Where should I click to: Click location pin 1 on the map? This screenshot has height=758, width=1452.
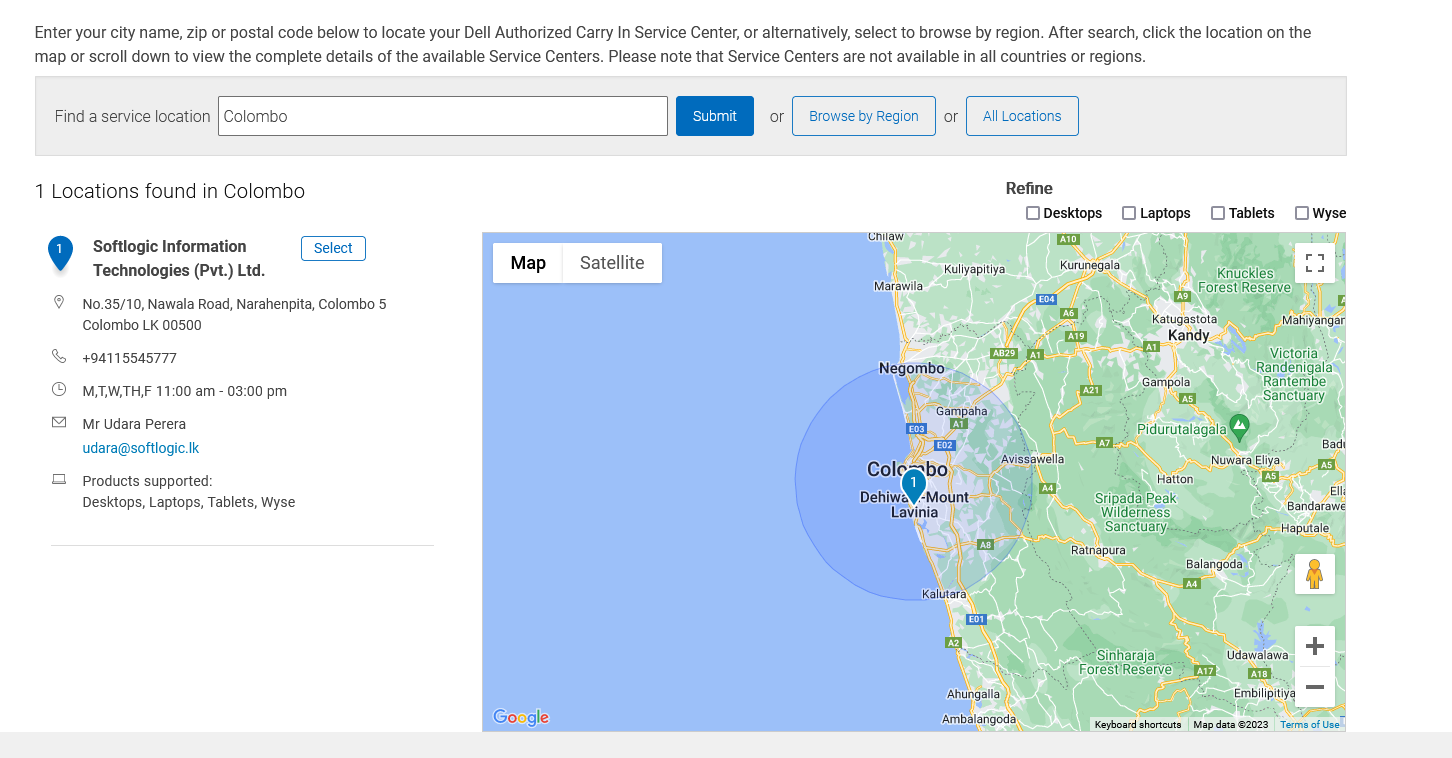click(913, 486)
